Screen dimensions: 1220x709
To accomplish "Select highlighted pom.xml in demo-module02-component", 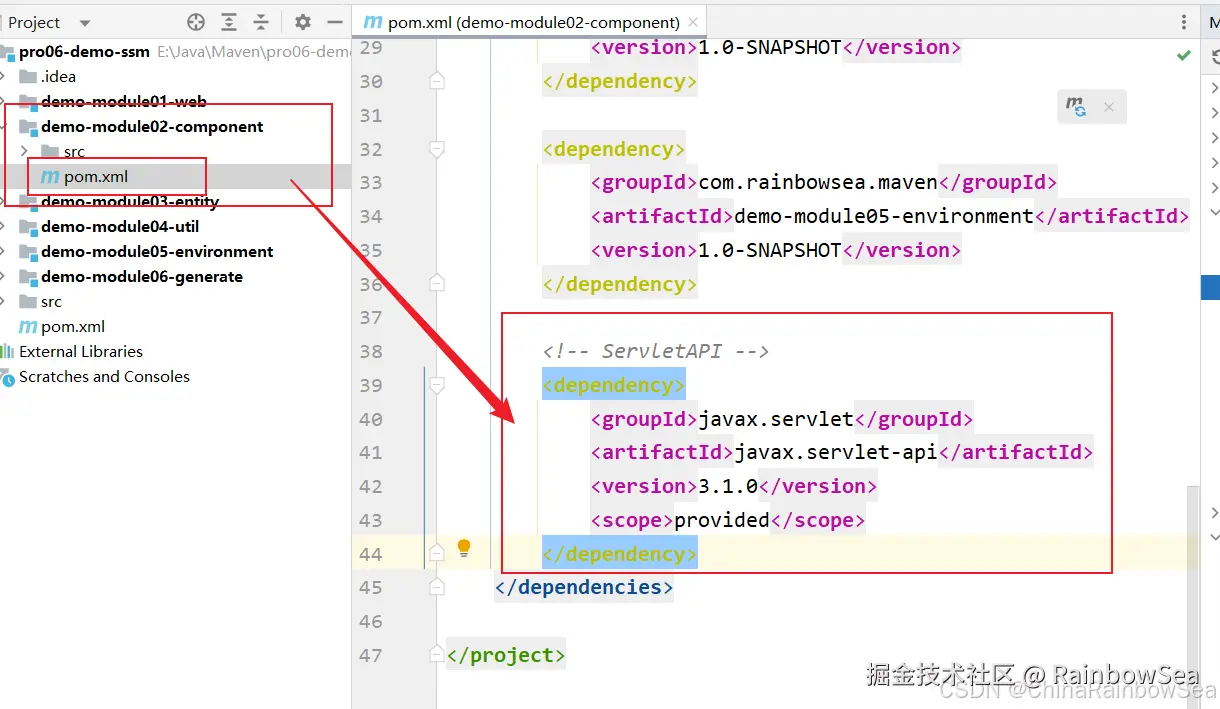I will (x=96, y=176).
